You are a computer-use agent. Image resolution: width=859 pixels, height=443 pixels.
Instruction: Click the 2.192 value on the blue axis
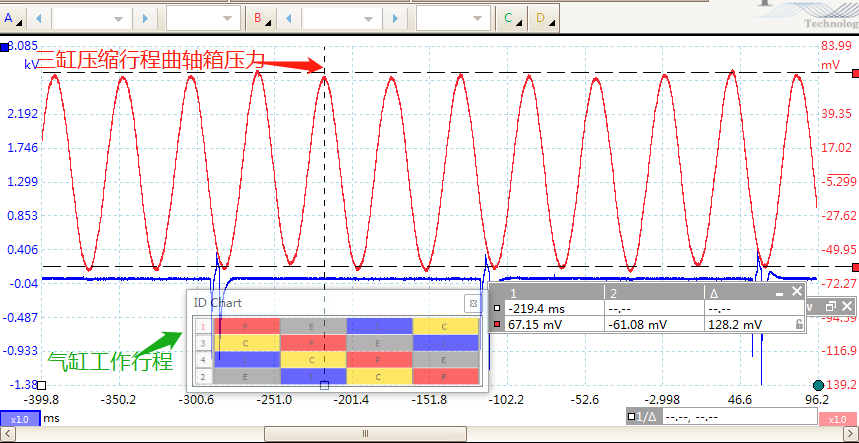[21, 114]
